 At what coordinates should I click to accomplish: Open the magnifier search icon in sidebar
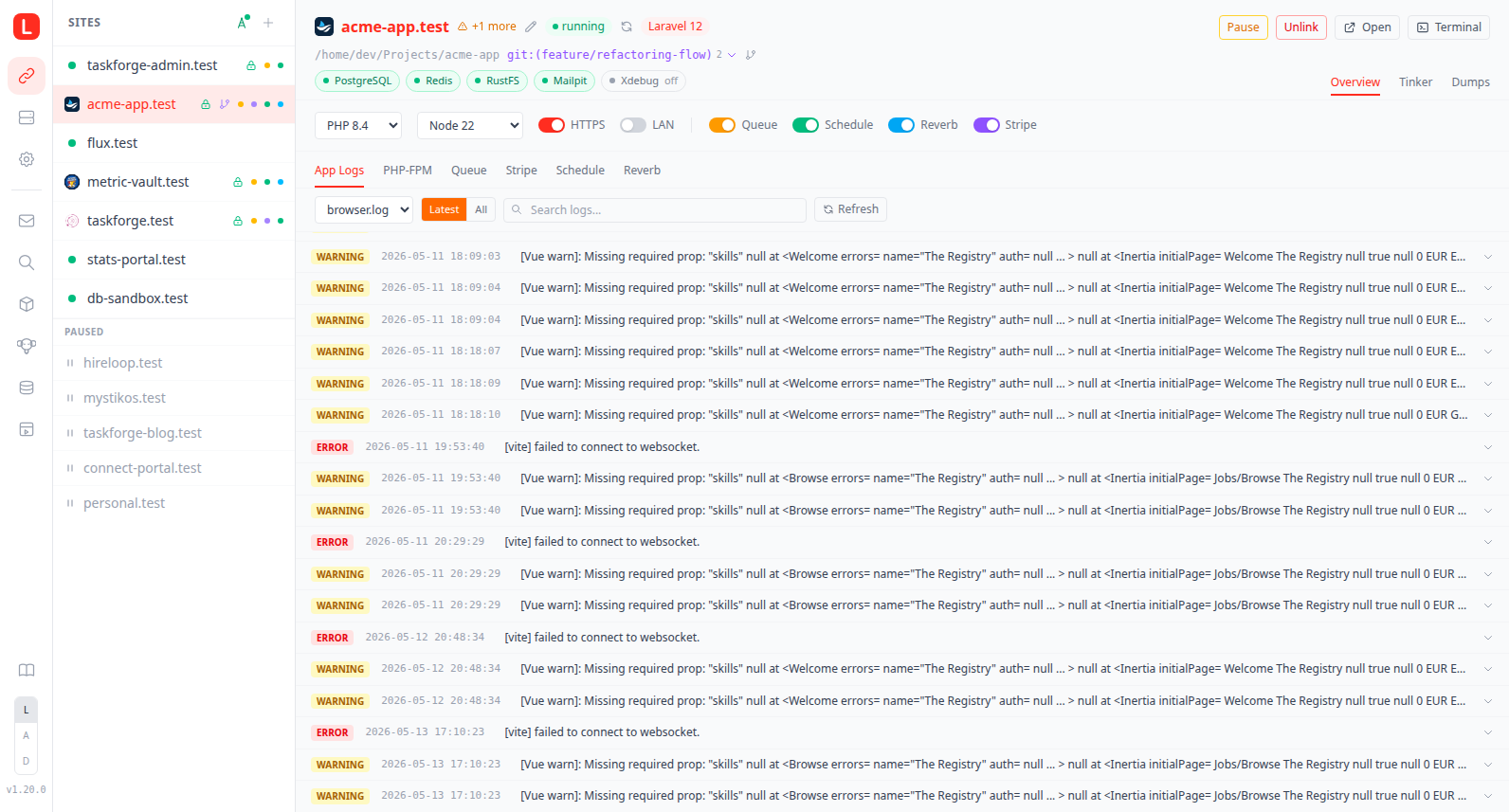[x=27, y=262]
